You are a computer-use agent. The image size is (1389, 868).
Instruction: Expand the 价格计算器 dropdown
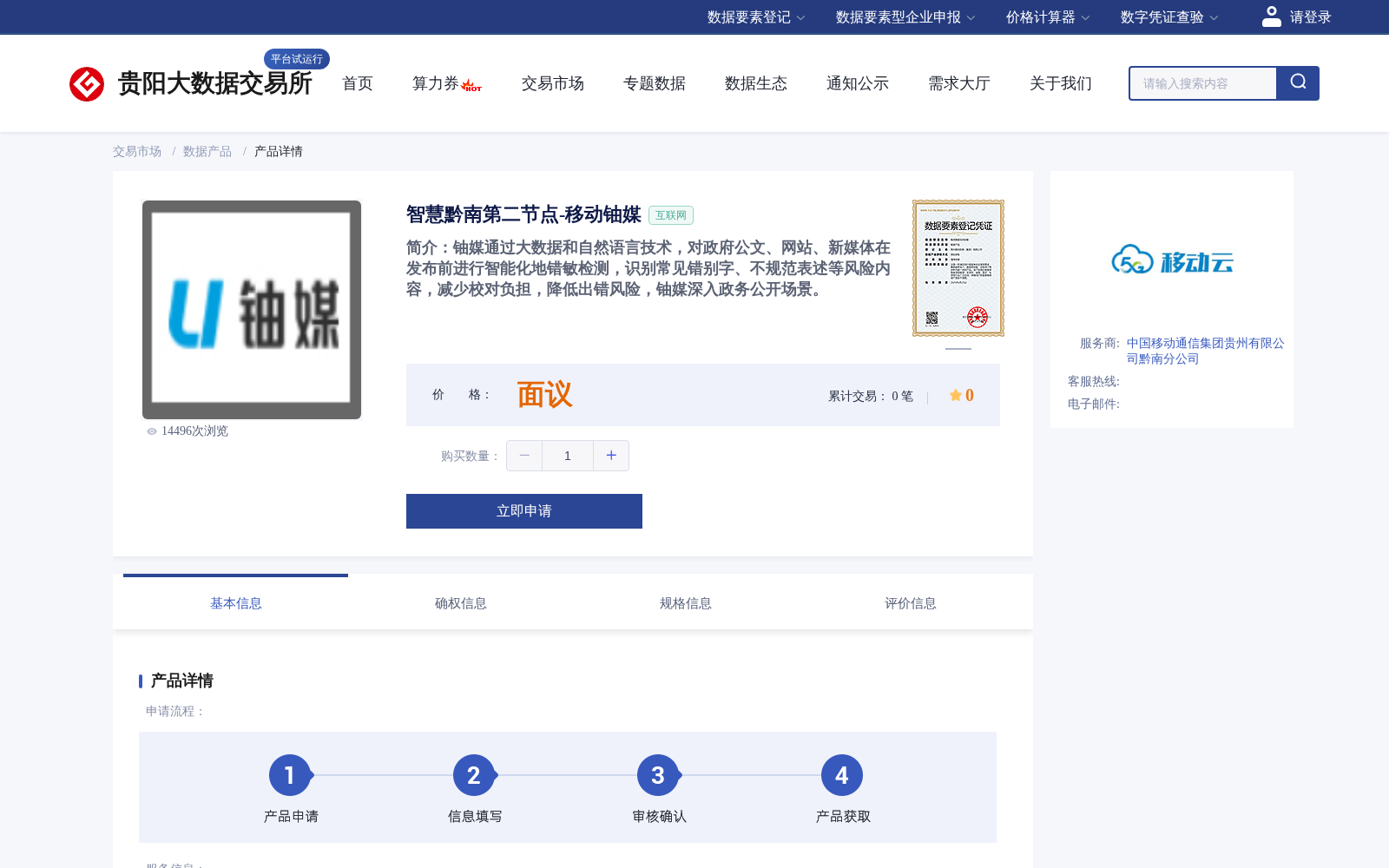[1048, 17]
